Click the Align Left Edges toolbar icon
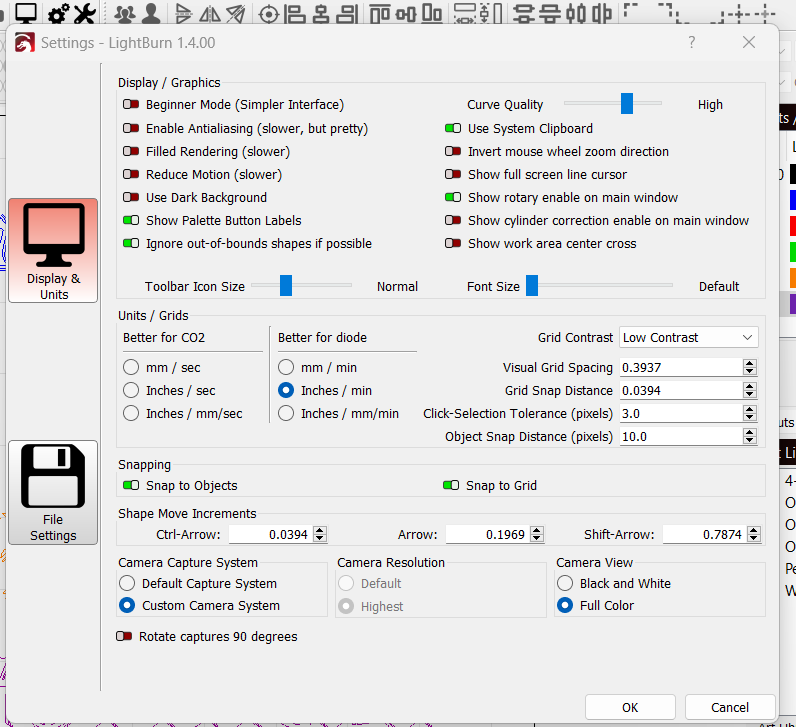The width and height of the screenshot is (796, 727). 295,14
